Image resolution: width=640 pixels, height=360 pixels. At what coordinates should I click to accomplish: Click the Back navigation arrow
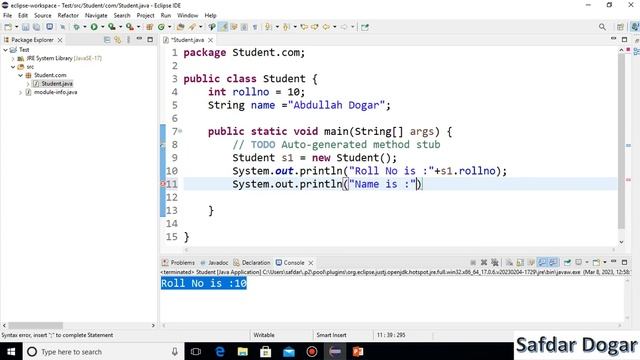[326, 27]
